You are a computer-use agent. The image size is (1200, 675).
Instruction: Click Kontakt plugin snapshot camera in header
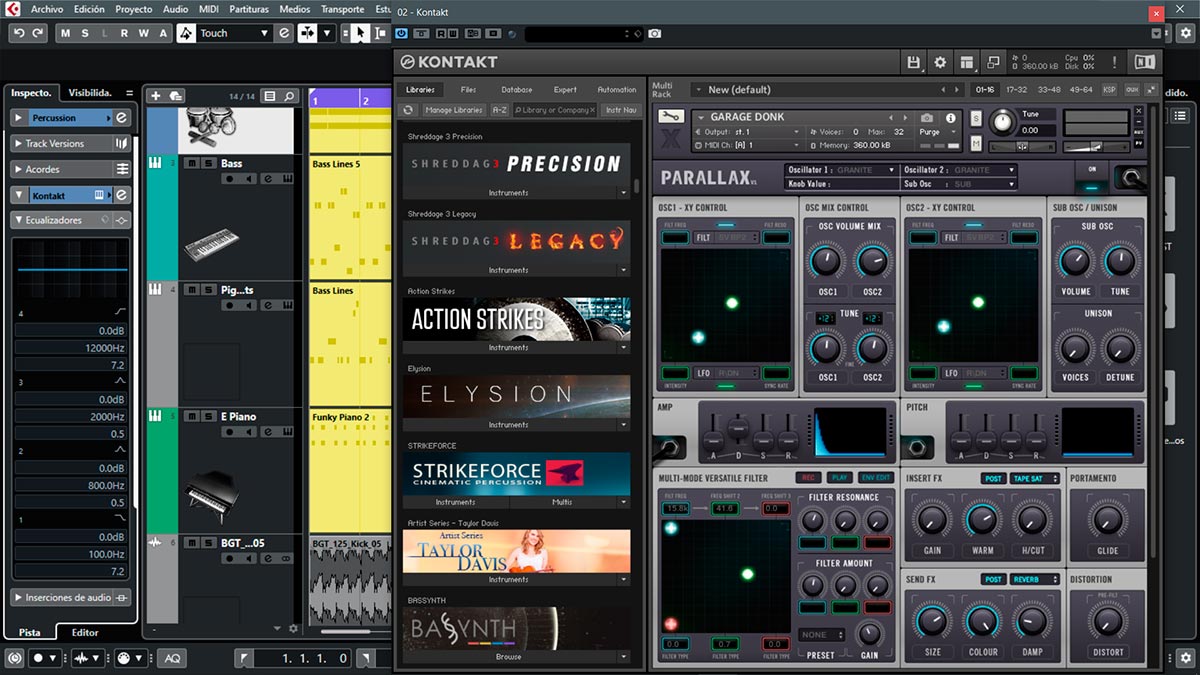654,33
